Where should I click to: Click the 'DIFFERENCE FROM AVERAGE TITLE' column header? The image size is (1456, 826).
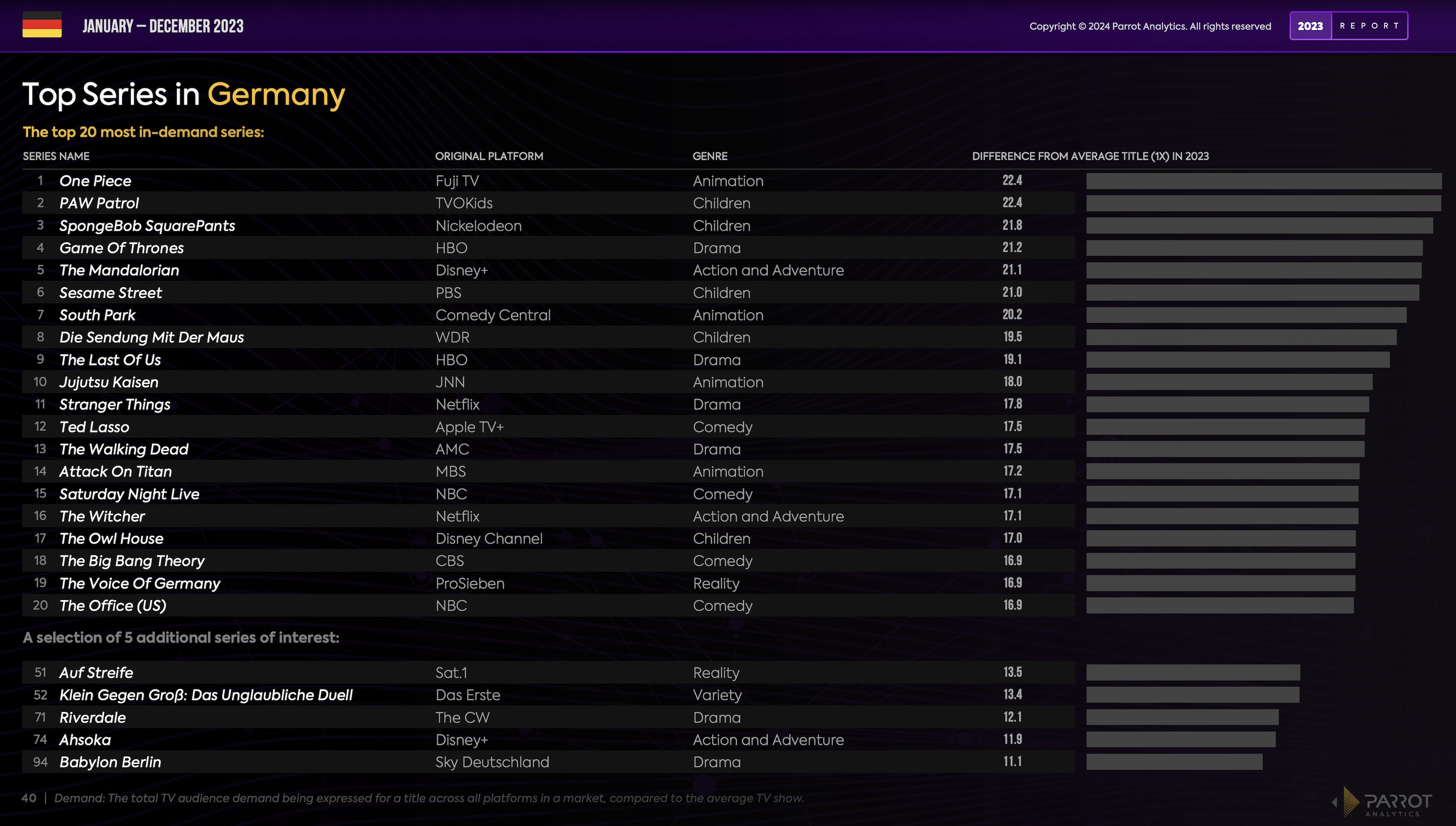click(1090, 156)
